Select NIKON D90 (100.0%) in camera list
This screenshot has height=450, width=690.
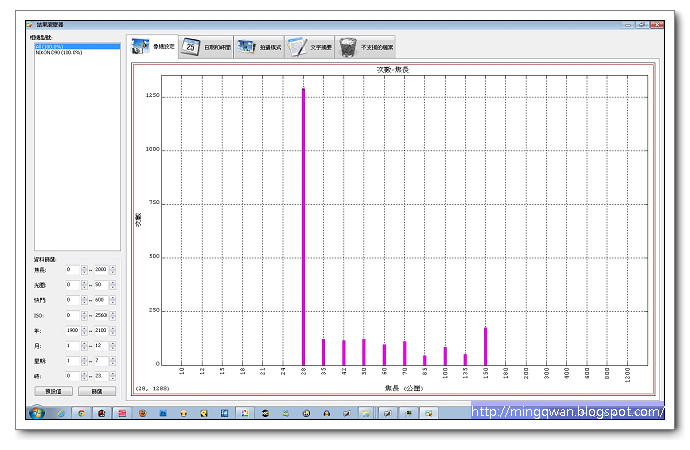[77, 52]
